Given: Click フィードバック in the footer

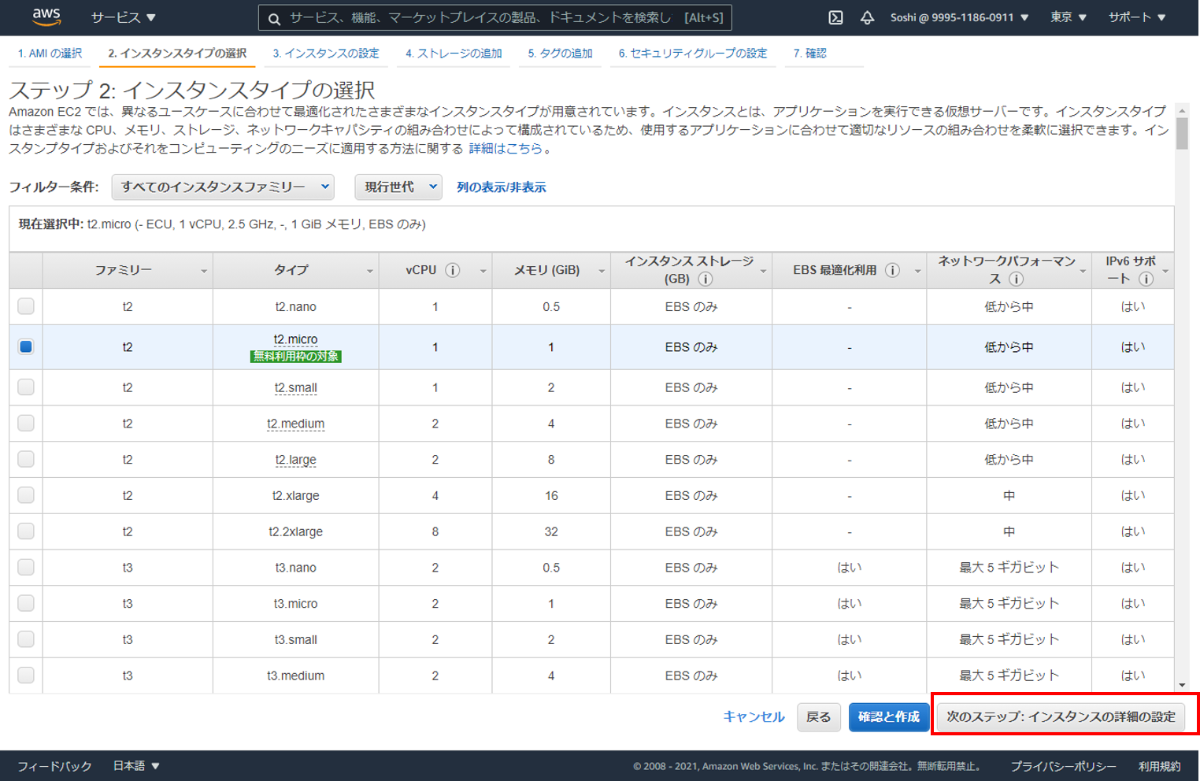Looking at the screenshot, I should pos(54,766).
